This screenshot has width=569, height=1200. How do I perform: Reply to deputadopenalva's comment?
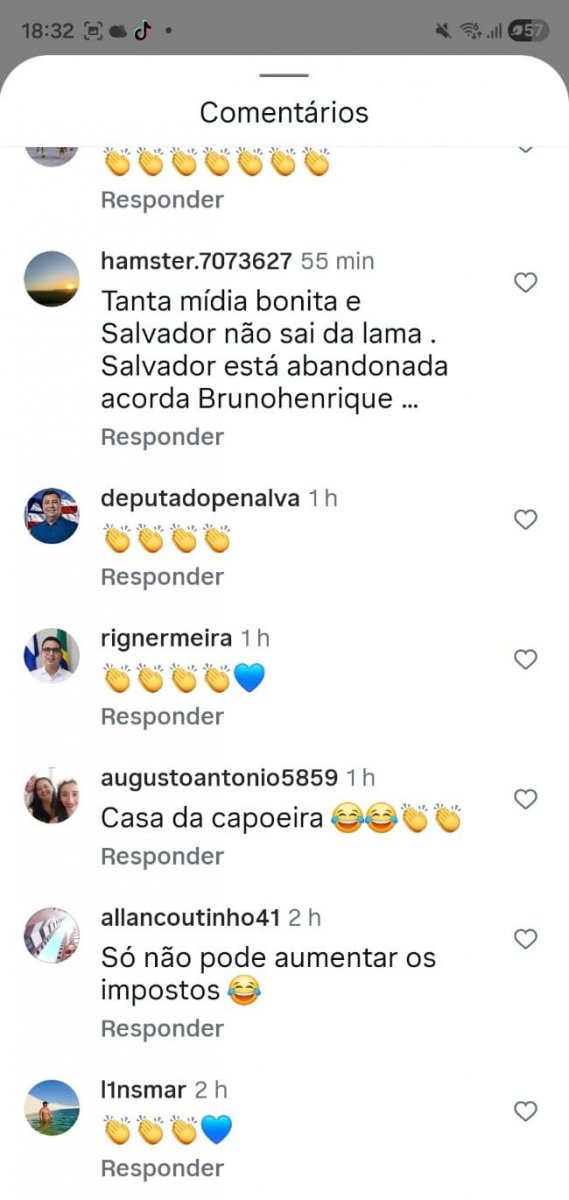pyautogui.click(x=162, y=577)
